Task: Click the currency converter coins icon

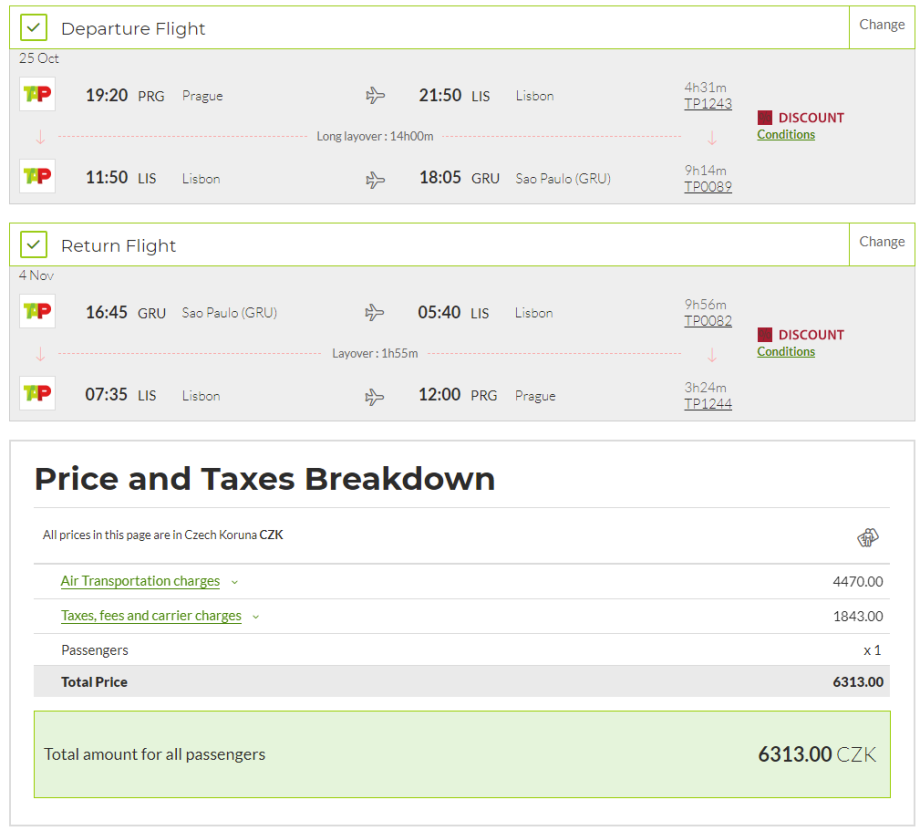Action: point(867,538)
